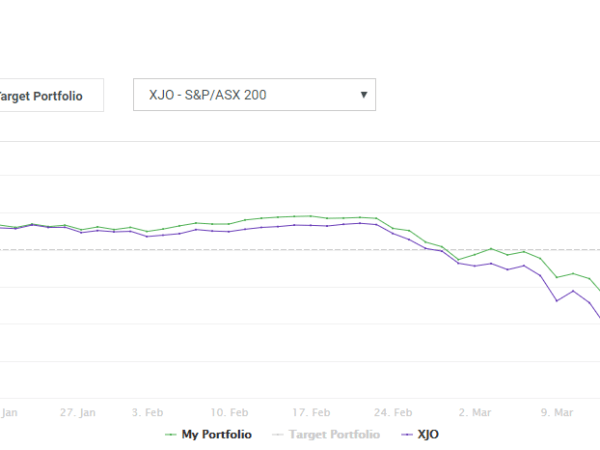The image size is (600, 450).
Task: Select the 24. Feb date axis label
Action: (393, 411)
